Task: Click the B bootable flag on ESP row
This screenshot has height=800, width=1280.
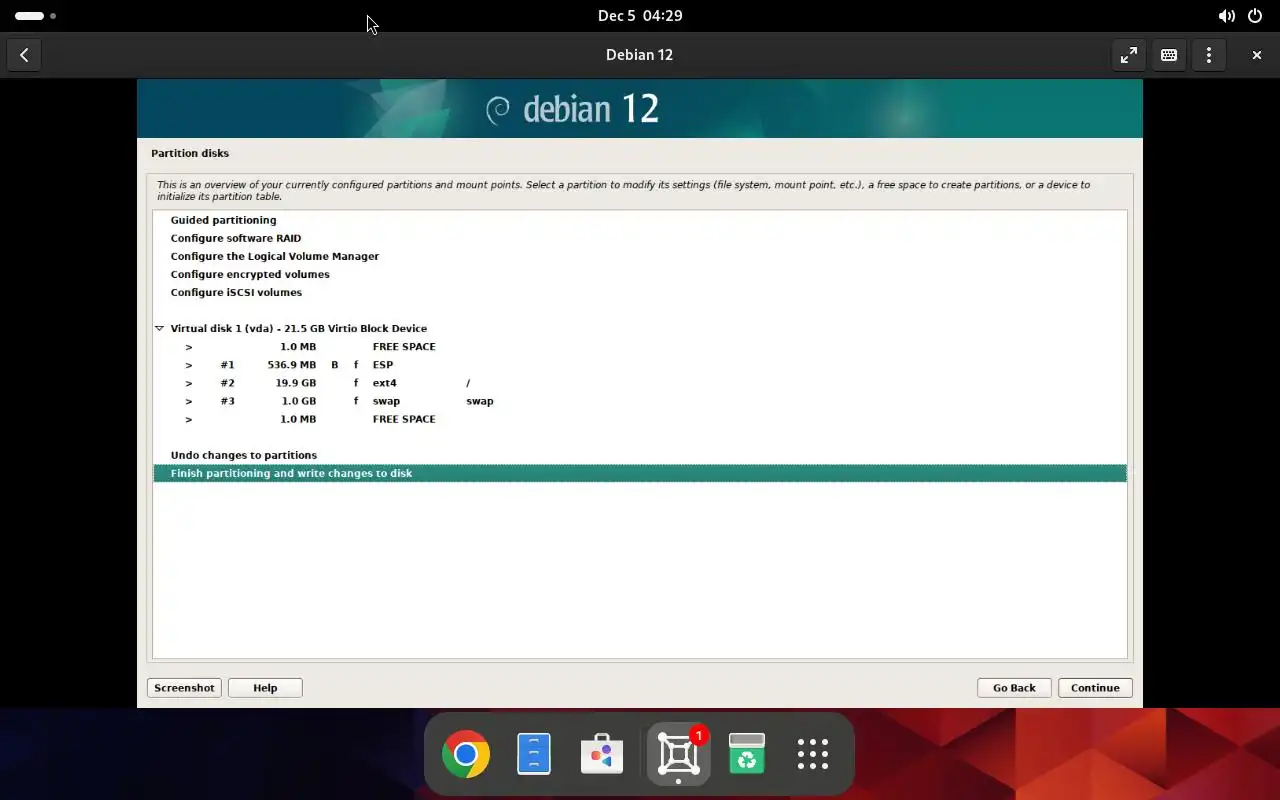Action: point(335,365)
